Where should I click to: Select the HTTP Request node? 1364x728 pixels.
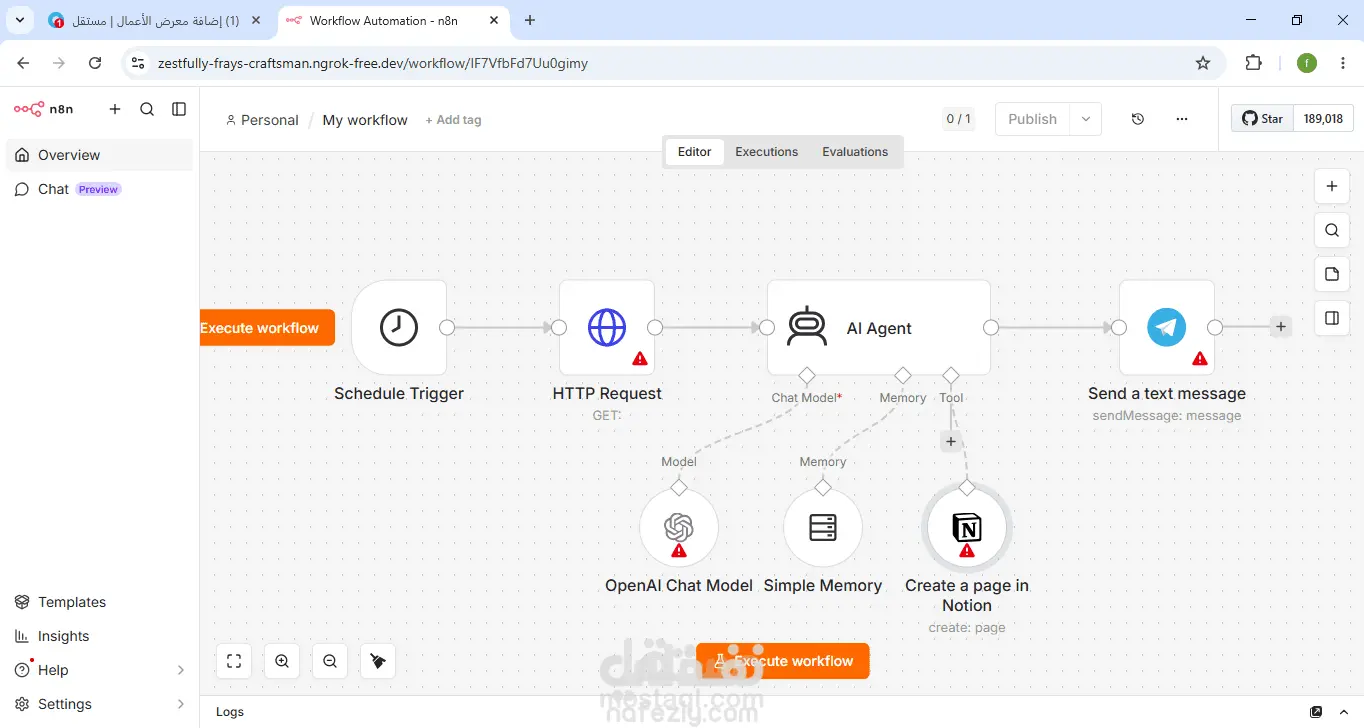point(607,327)
